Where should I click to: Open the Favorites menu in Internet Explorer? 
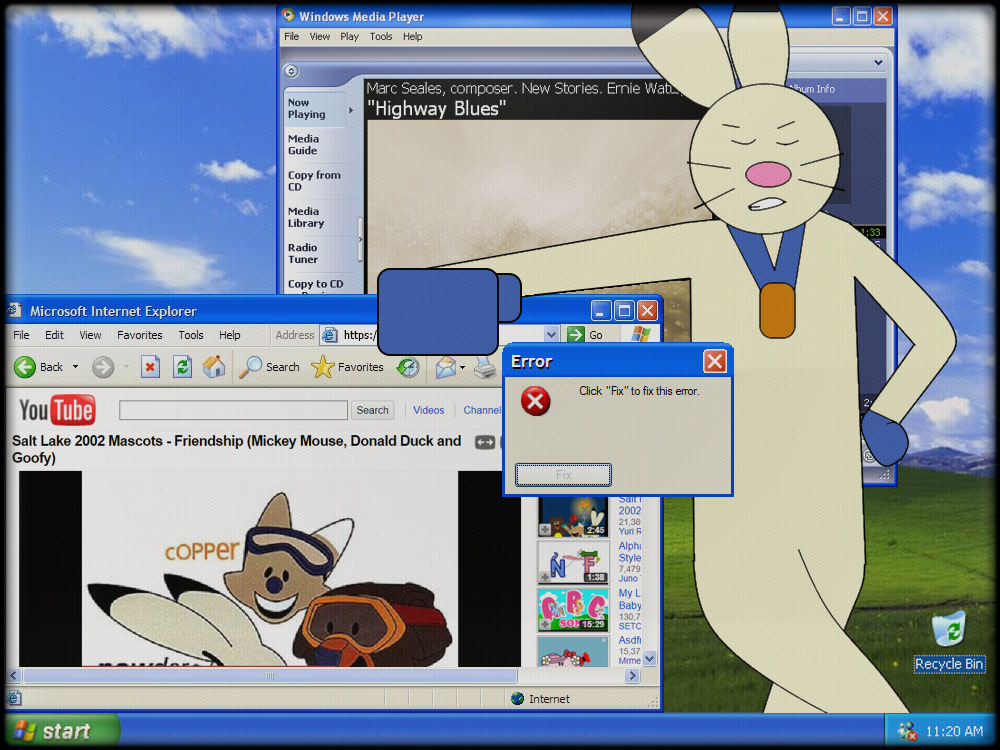[x=139, y=335]
